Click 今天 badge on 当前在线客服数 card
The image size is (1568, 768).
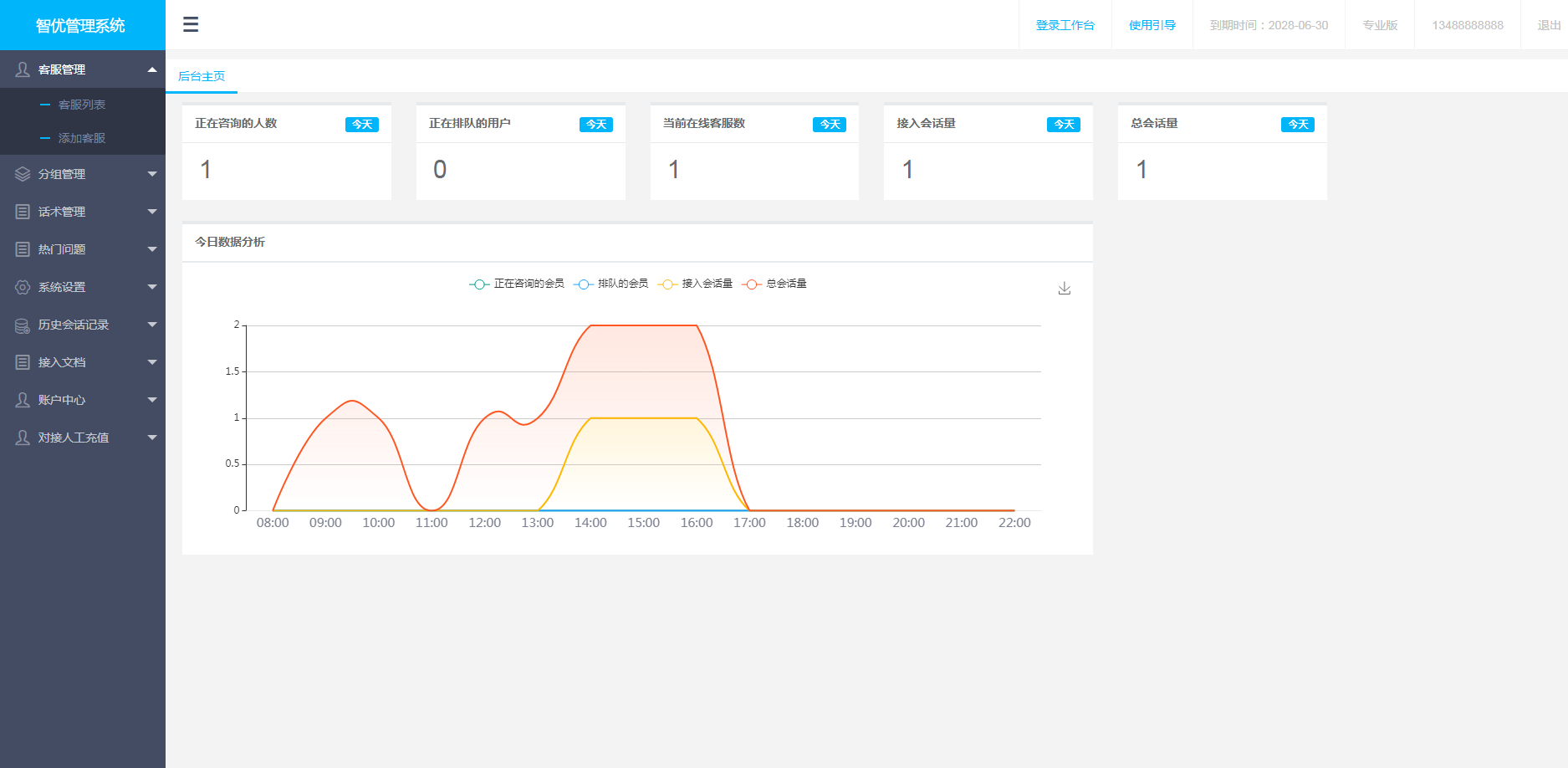(x=830, y=125)
